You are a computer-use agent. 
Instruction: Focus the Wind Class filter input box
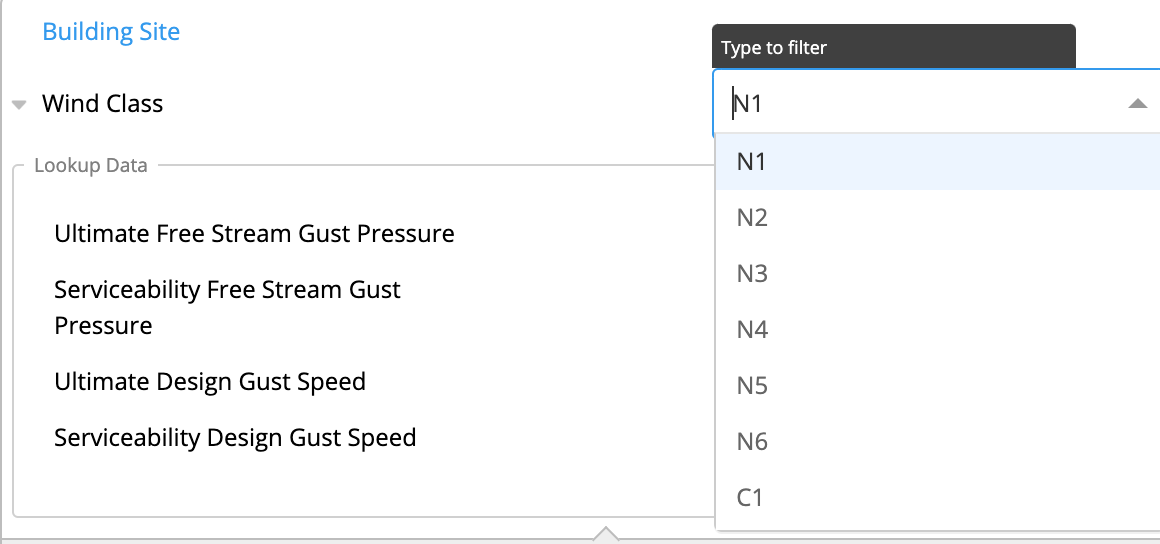pos(917,104)
